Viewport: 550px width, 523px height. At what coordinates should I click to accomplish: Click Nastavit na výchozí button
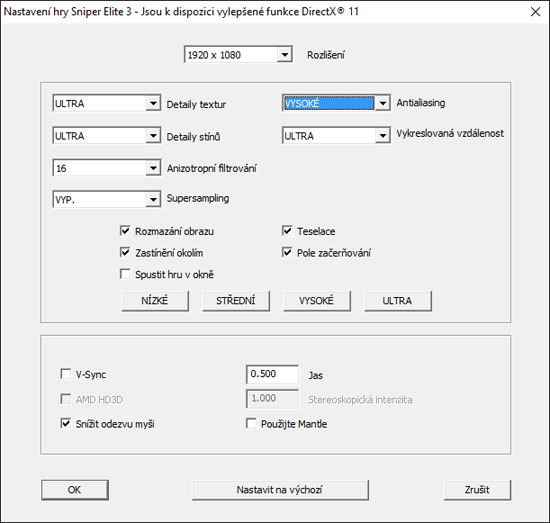(x=280, y=490)
